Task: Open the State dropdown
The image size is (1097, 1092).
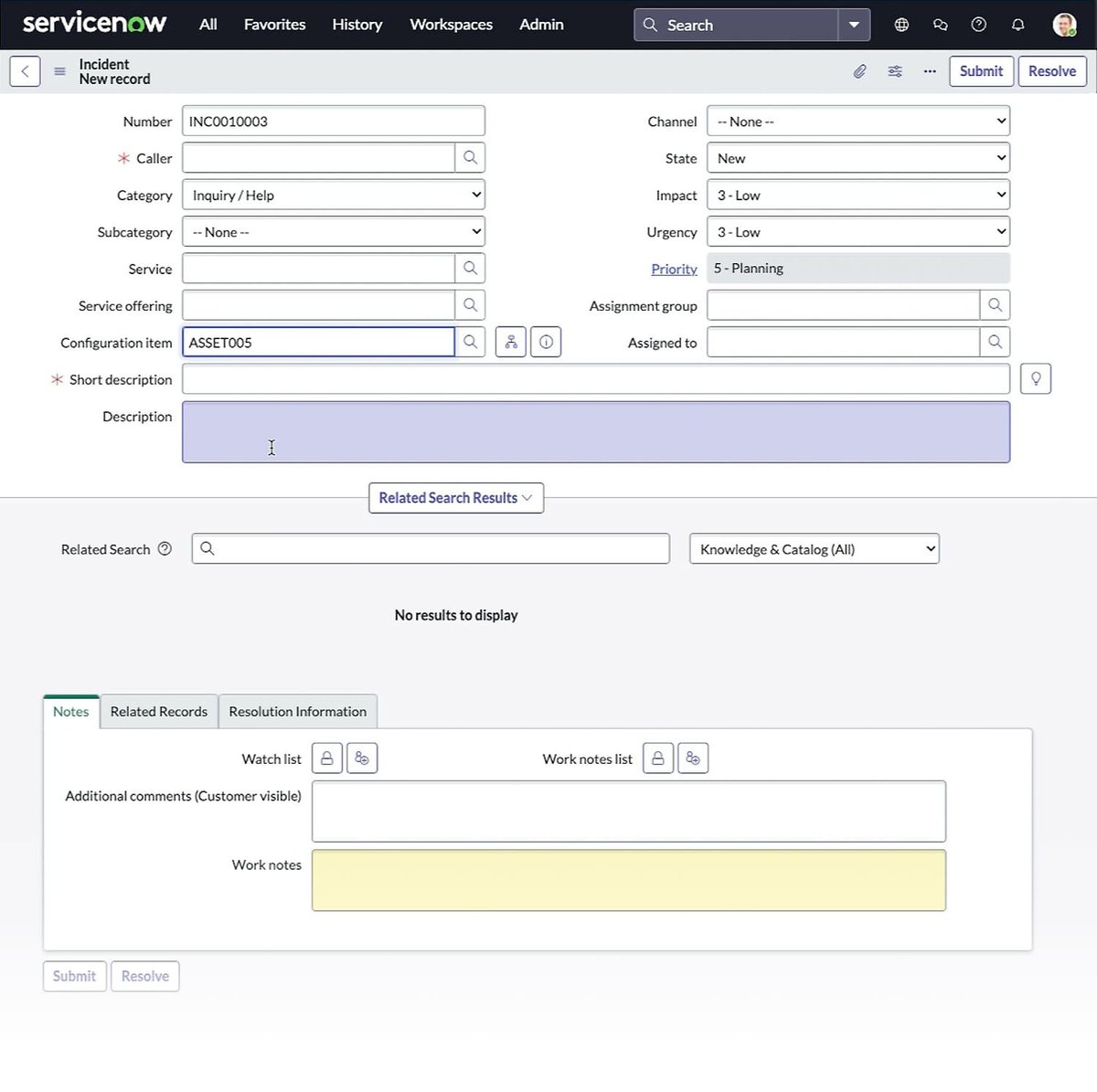Action: (857, 157)
